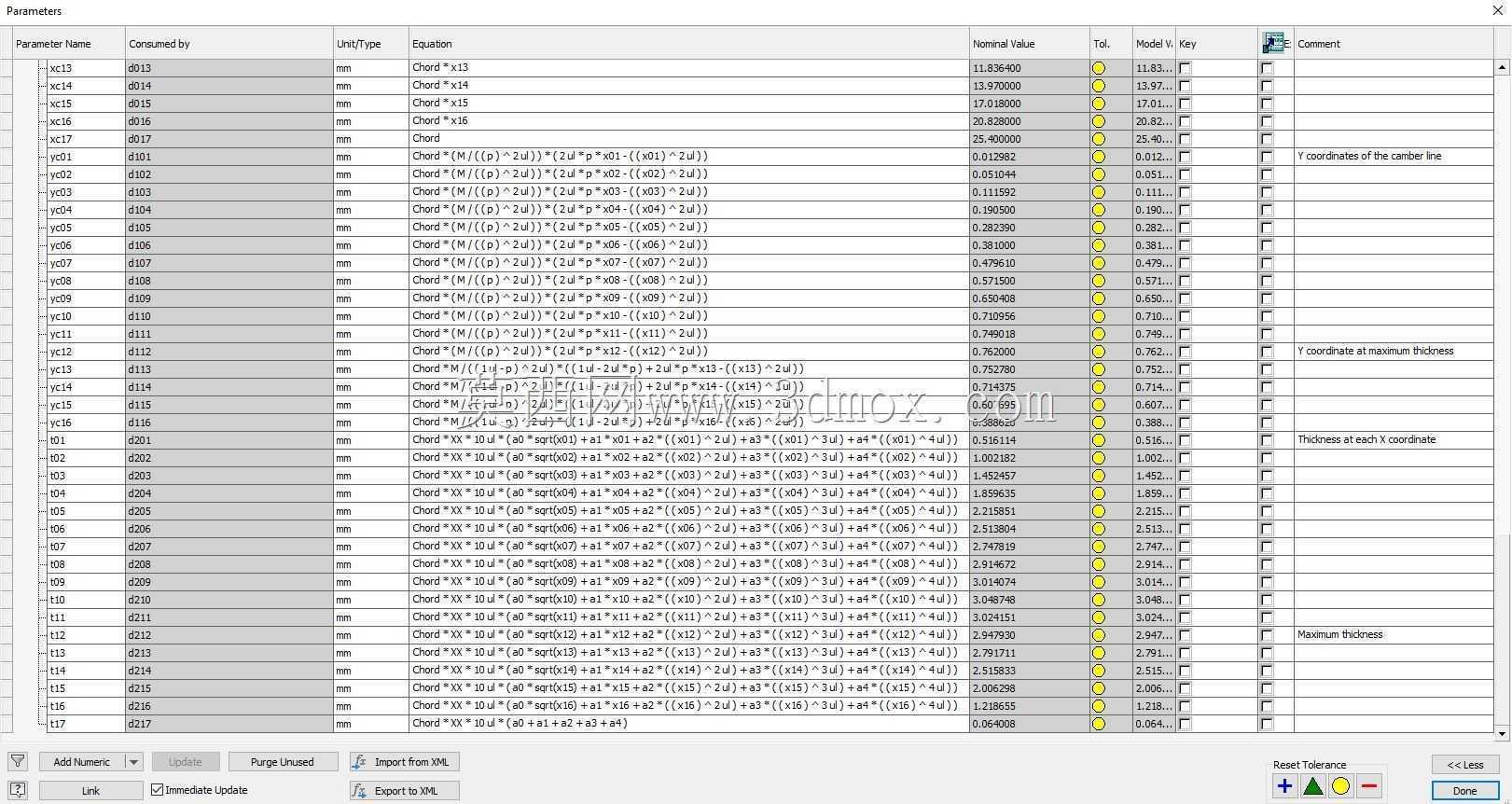Click the scrollbar up arrow
The width and height of the screenshot is (1512, 804).
coord(1502,67)
